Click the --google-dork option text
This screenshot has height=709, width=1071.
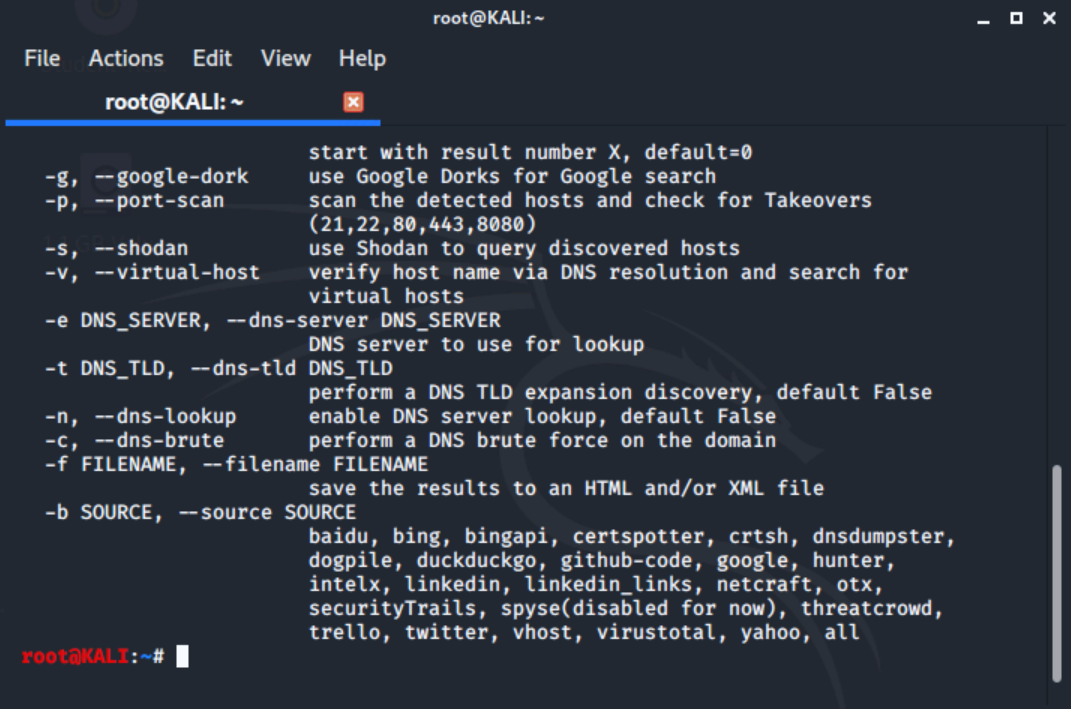pos(171,176)
